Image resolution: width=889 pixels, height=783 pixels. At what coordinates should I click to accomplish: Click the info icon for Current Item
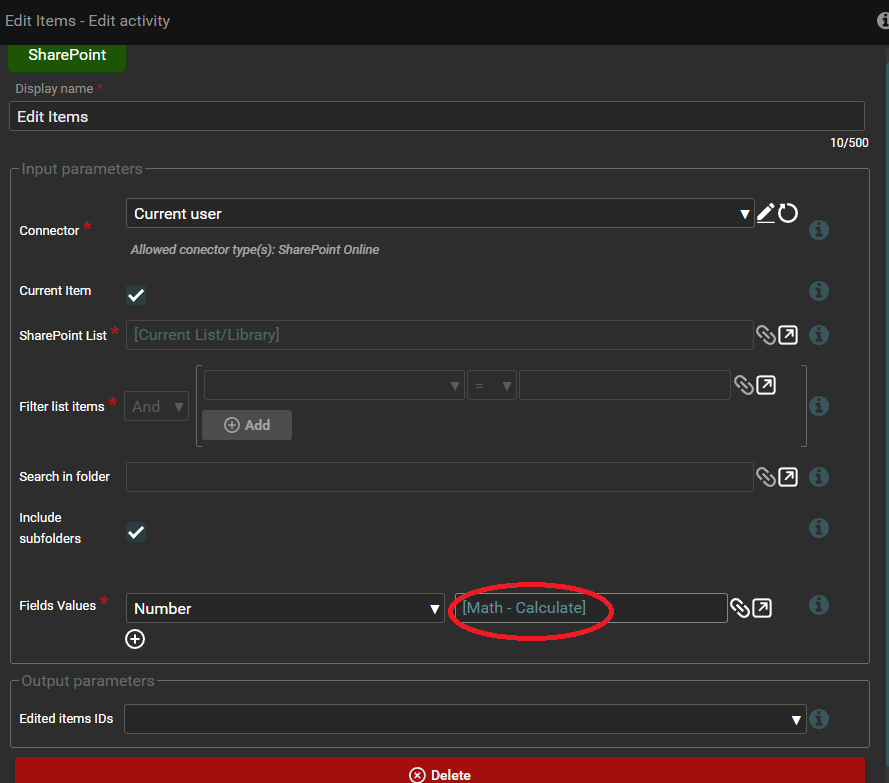pyautogui.click(x=818, y=291)
